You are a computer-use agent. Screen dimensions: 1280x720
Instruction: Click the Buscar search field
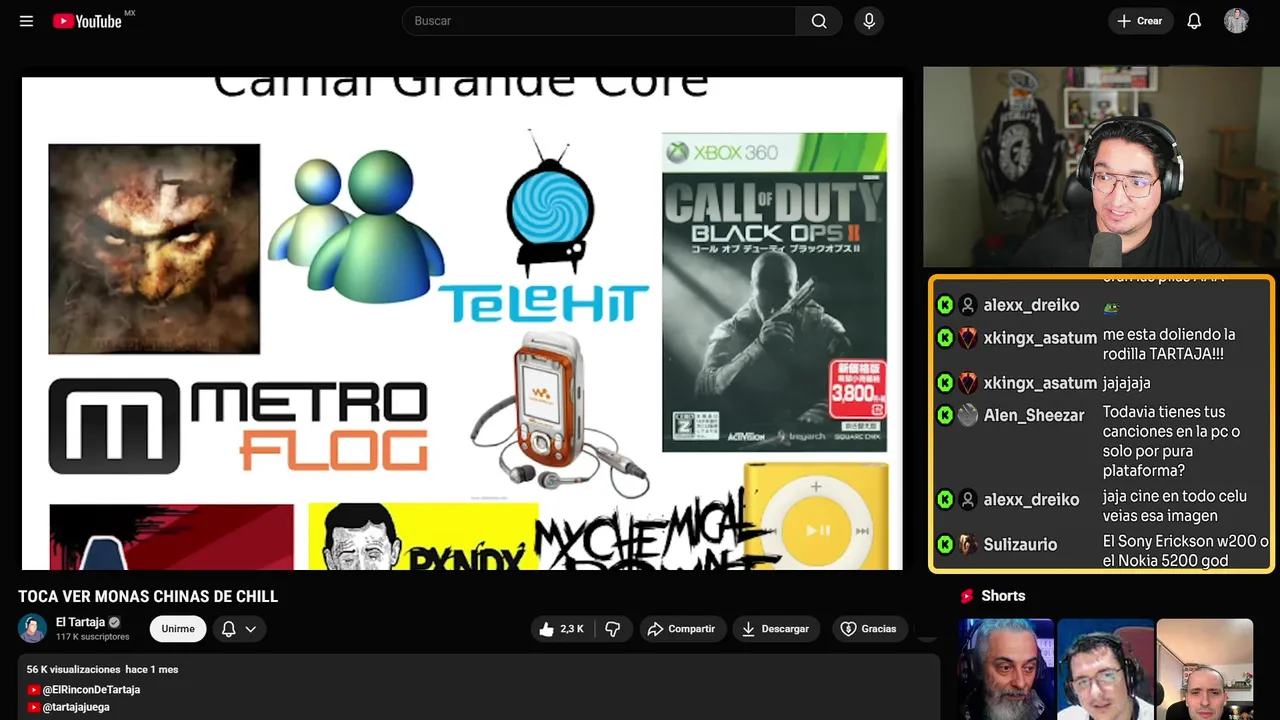coord(599,21)
